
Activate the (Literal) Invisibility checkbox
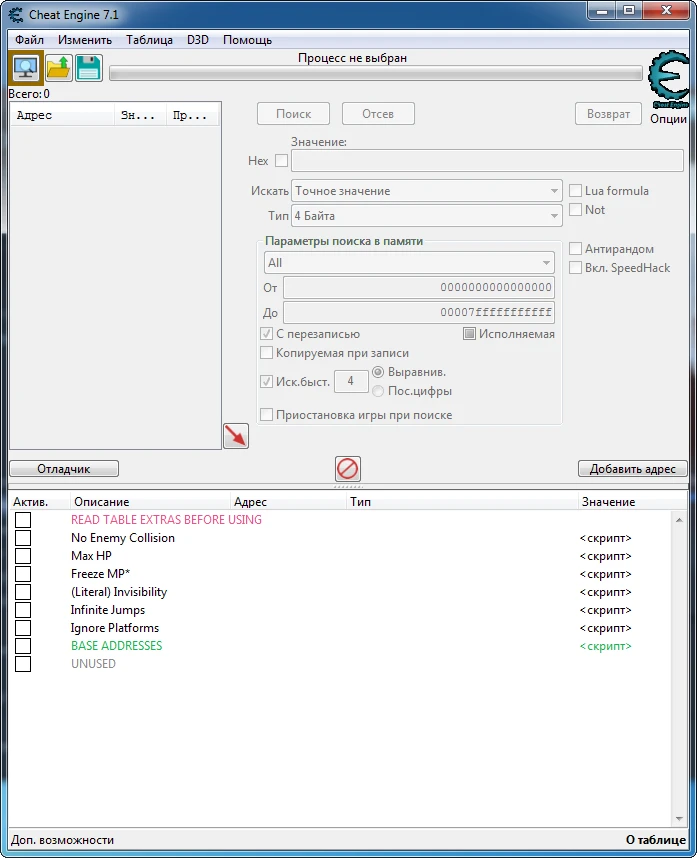(23, 592)
